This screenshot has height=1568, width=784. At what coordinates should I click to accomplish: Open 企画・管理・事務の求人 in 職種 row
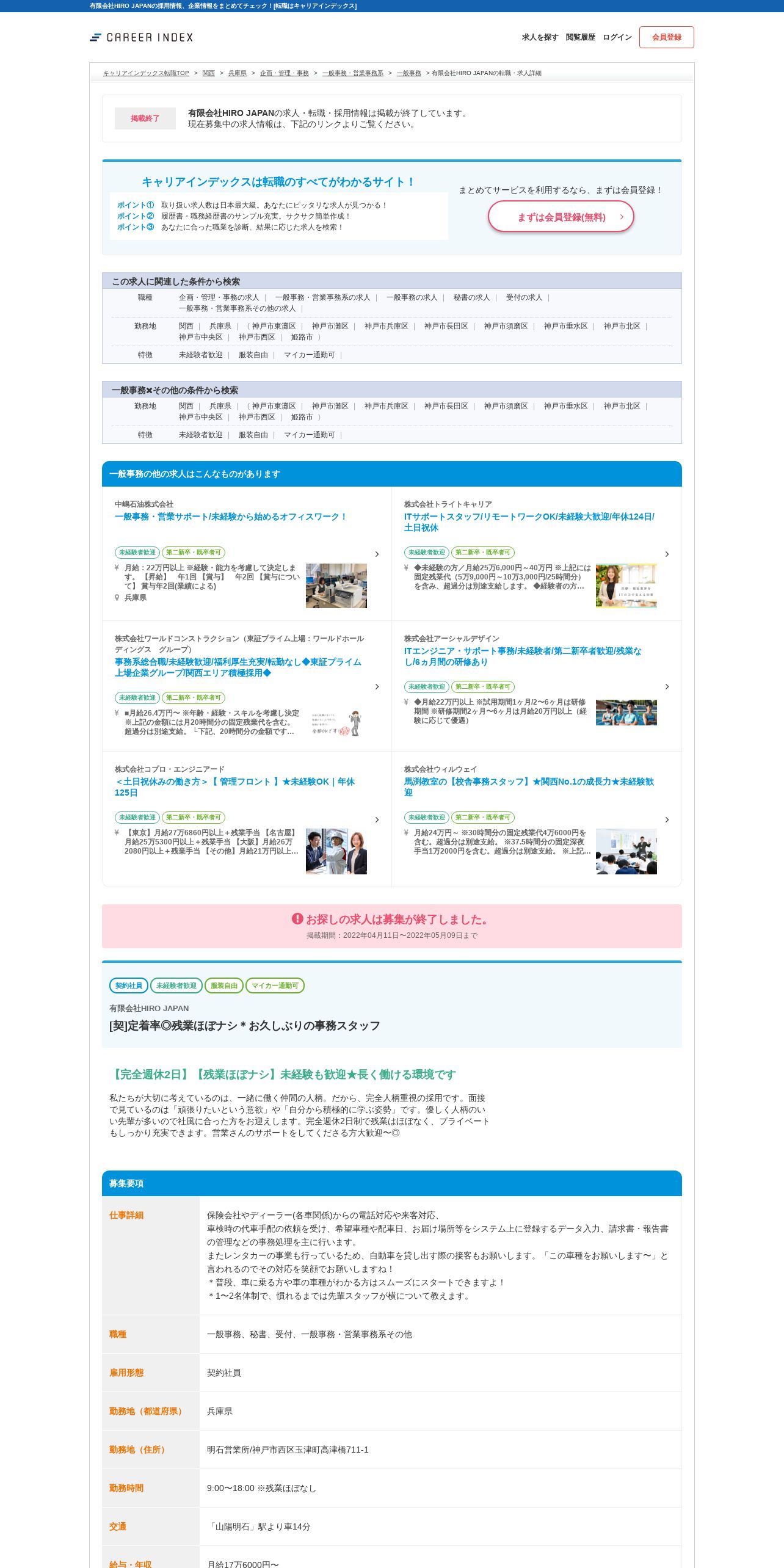coord(219,297)
